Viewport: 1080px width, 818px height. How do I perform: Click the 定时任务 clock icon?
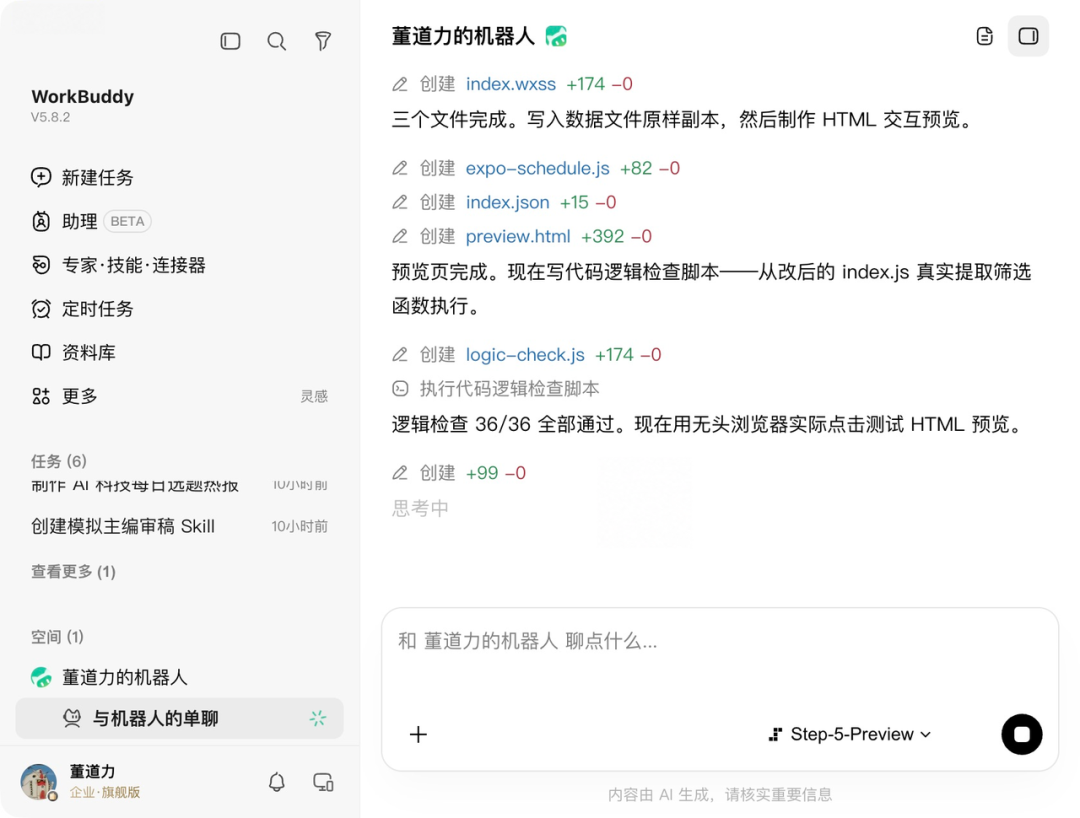41,308
